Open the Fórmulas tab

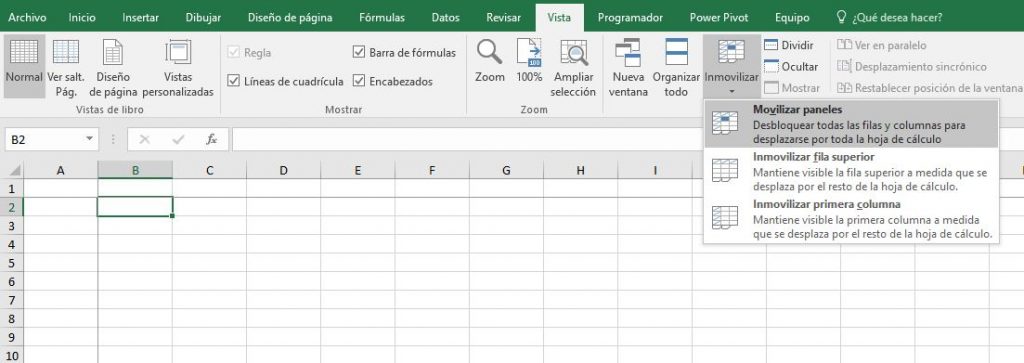tap(381, 18)
